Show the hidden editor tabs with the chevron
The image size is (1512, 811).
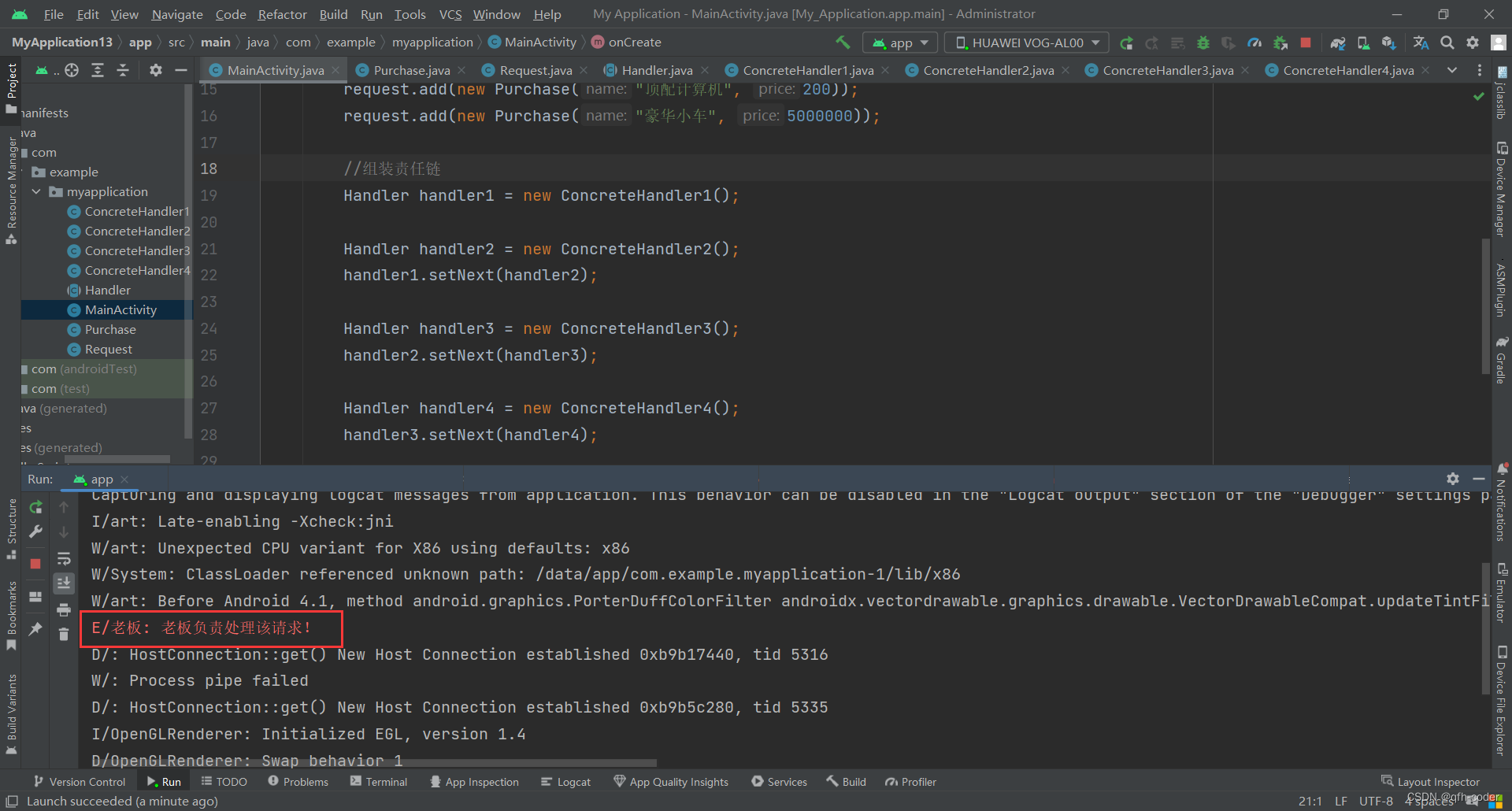pyautogui.click(x=1452, y=70)
